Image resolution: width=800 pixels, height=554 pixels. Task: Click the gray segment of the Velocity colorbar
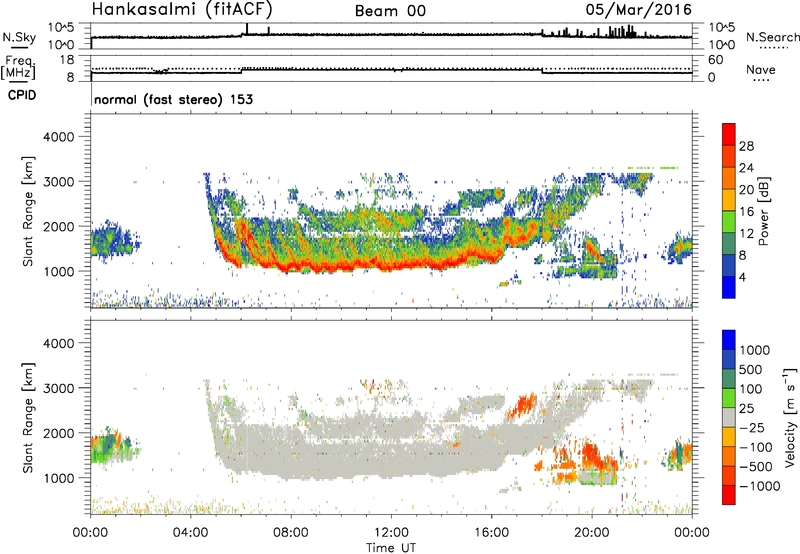729,417
